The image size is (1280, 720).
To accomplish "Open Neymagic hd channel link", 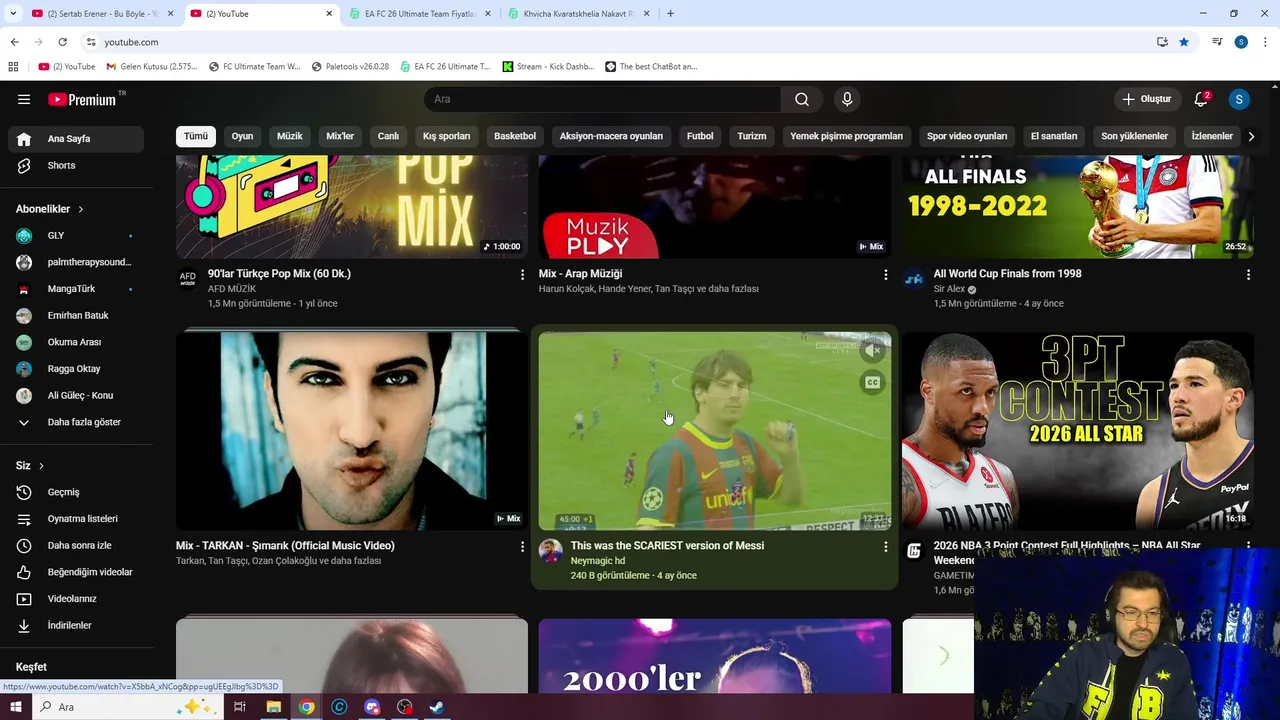I will click(597, 561).
